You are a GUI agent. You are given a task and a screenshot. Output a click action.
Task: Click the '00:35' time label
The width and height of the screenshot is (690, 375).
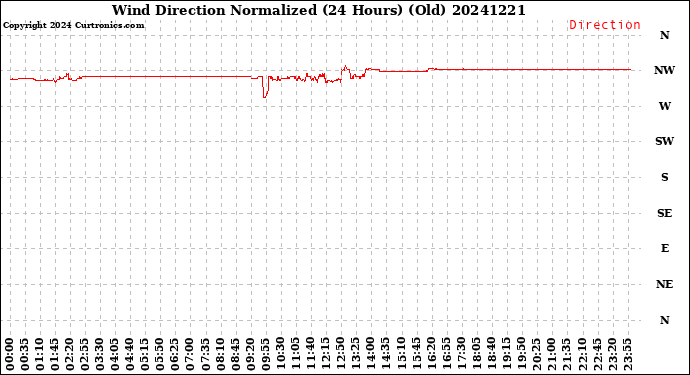pyautogui.click(x=25, y=354)
